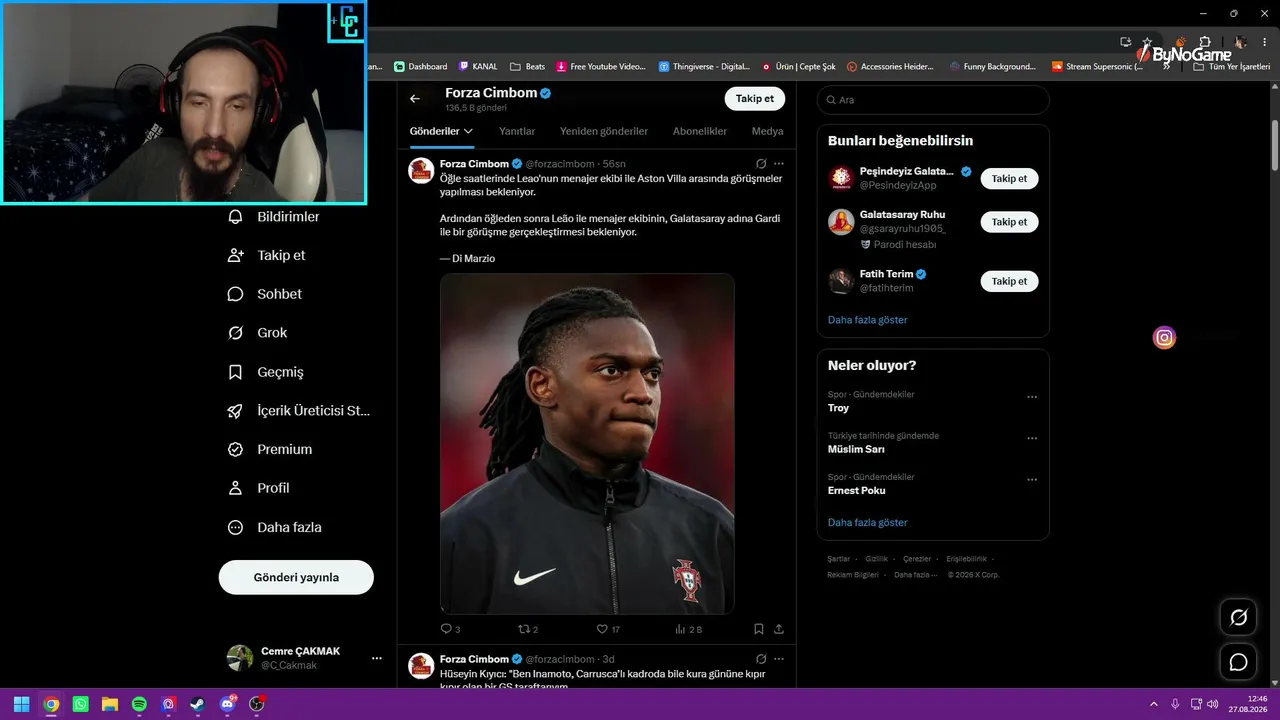Open Grok in the sidebar
Screen dimensions: 1280x720
coord(257,333)
